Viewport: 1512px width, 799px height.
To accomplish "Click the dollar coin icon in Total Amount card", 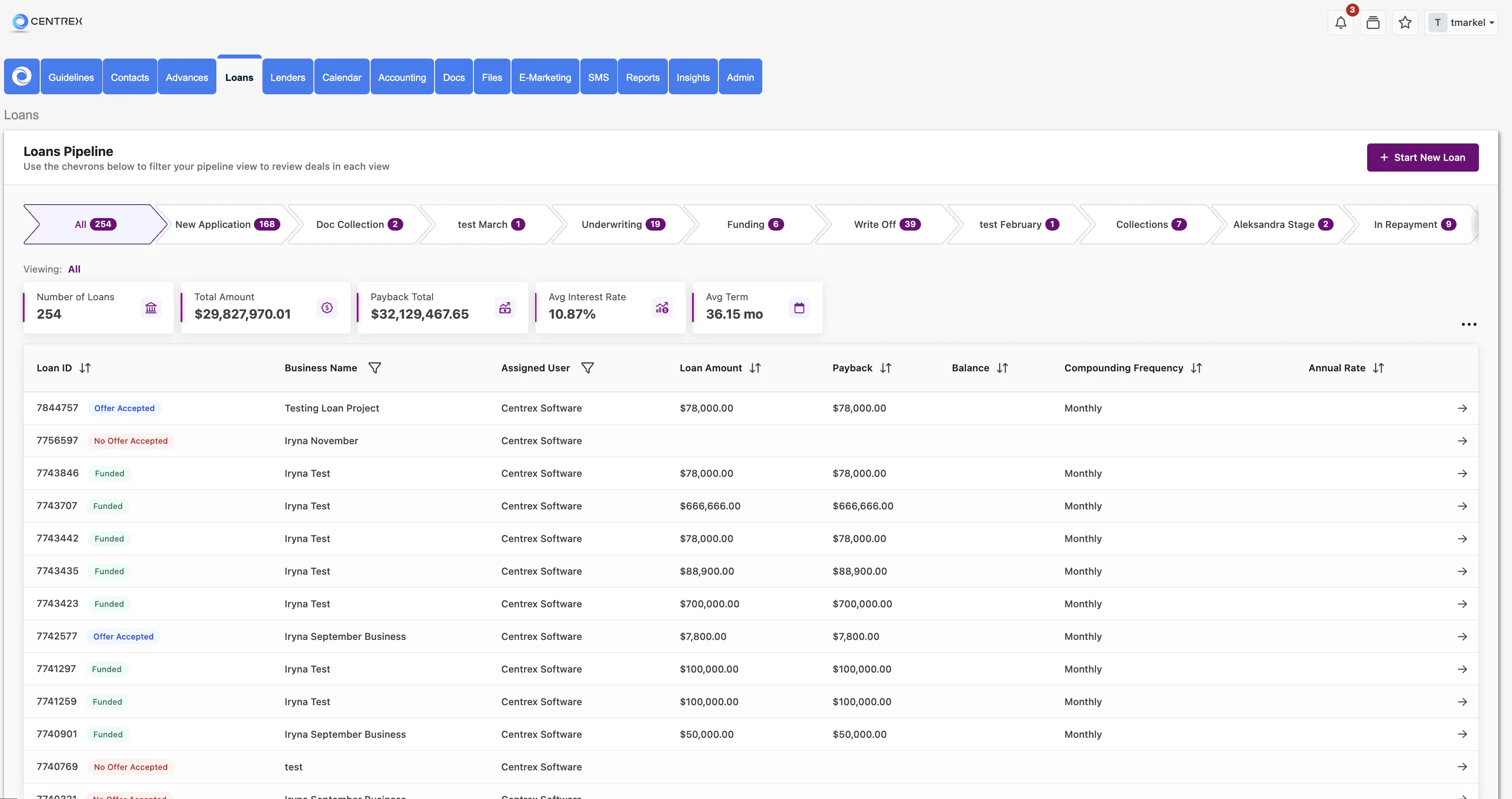I will point(327,308).
